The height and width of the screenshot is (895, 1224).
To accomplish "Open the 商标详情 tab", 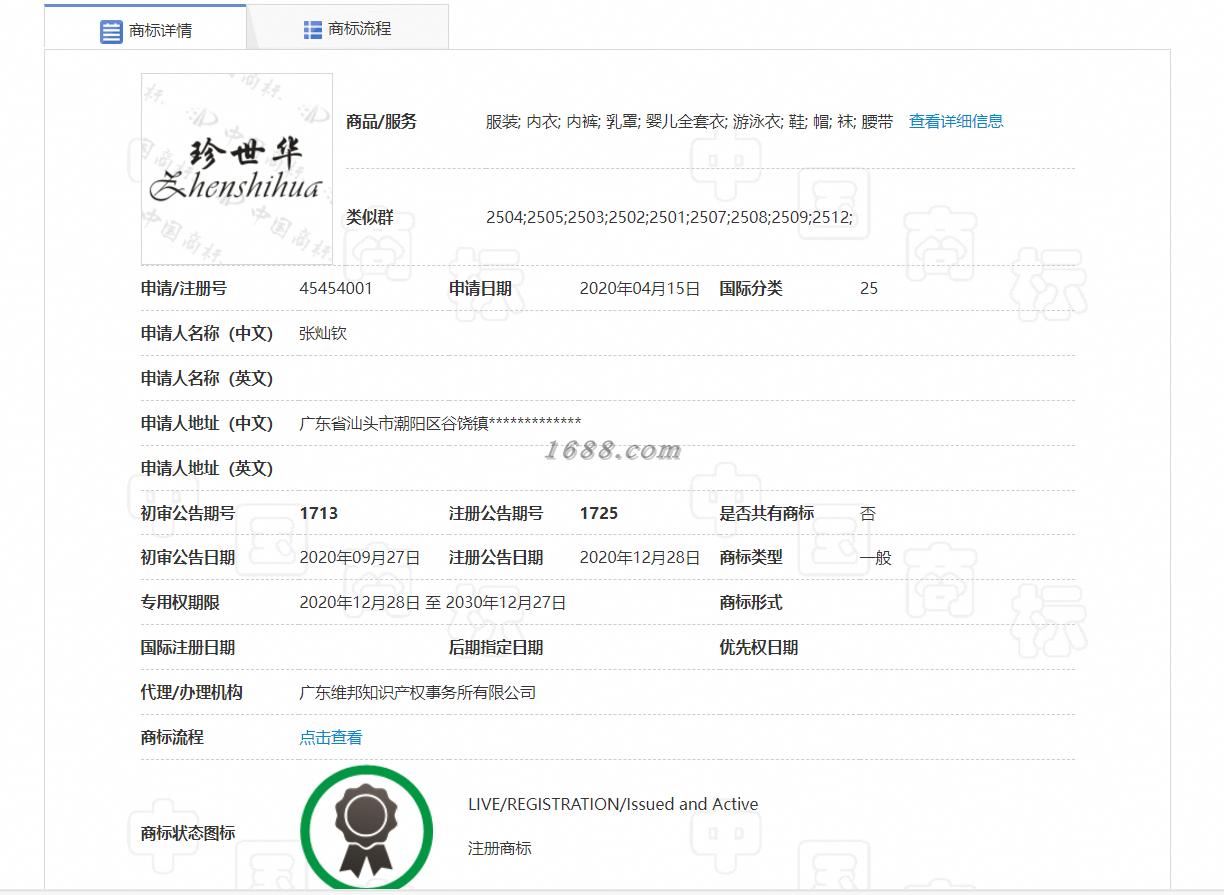I will point(146,28).
